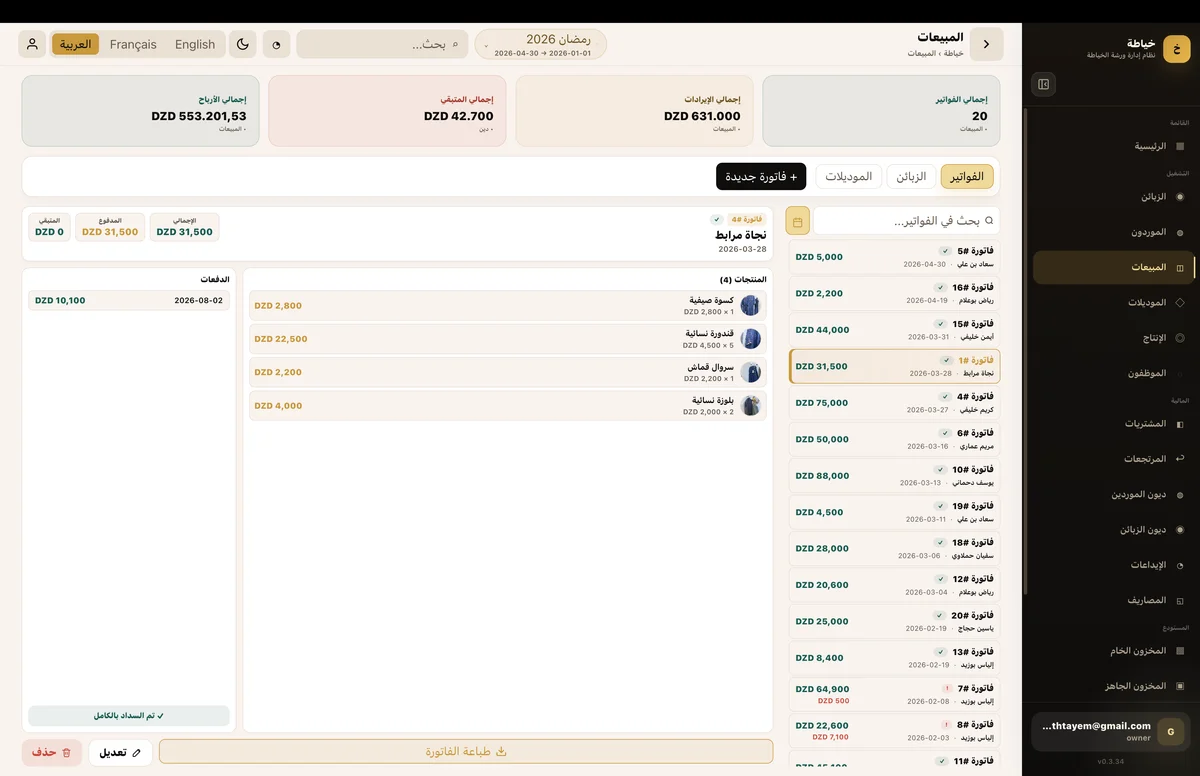
Task: Select invoice فاتورة #10 يوسف دحماني
Action: [894, 476]
